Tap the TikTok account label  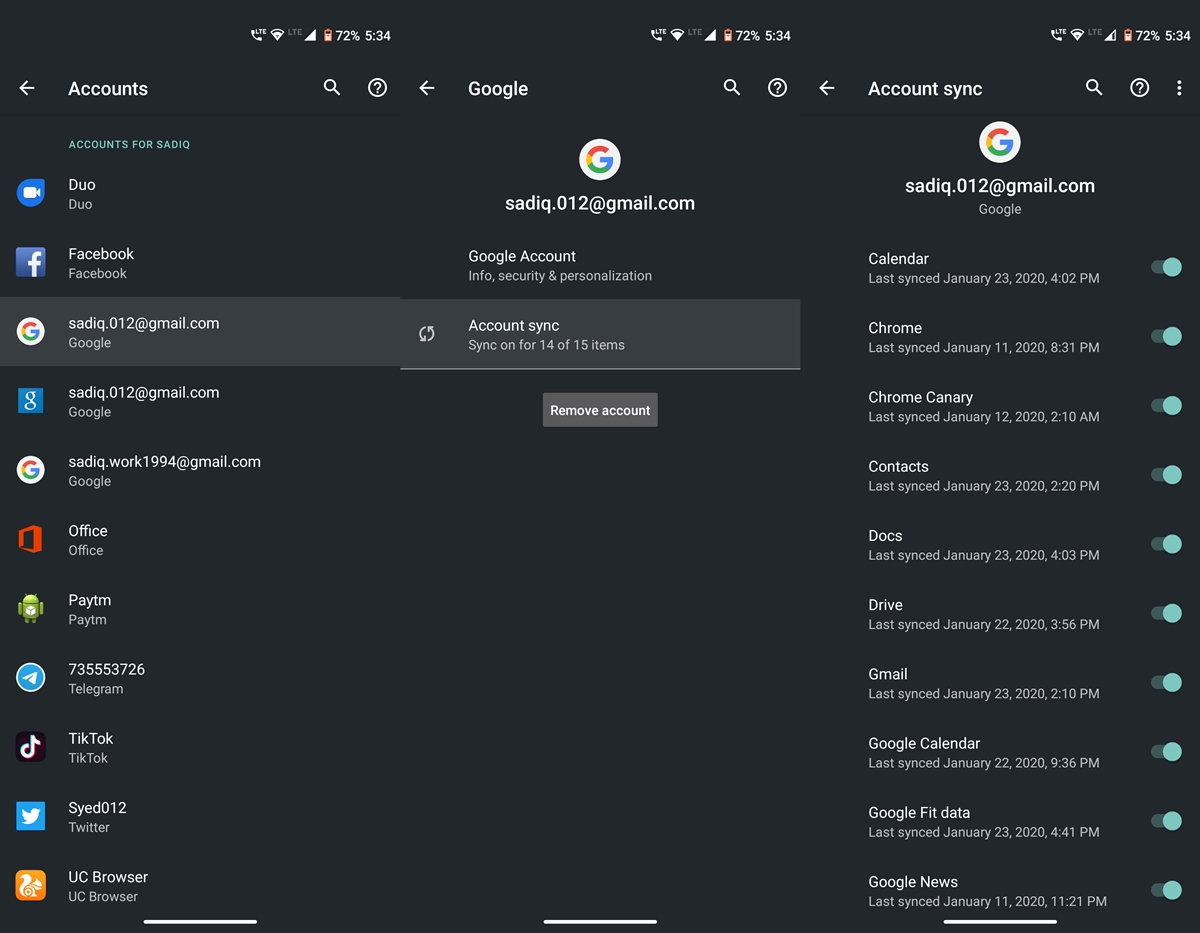[91, 738]
